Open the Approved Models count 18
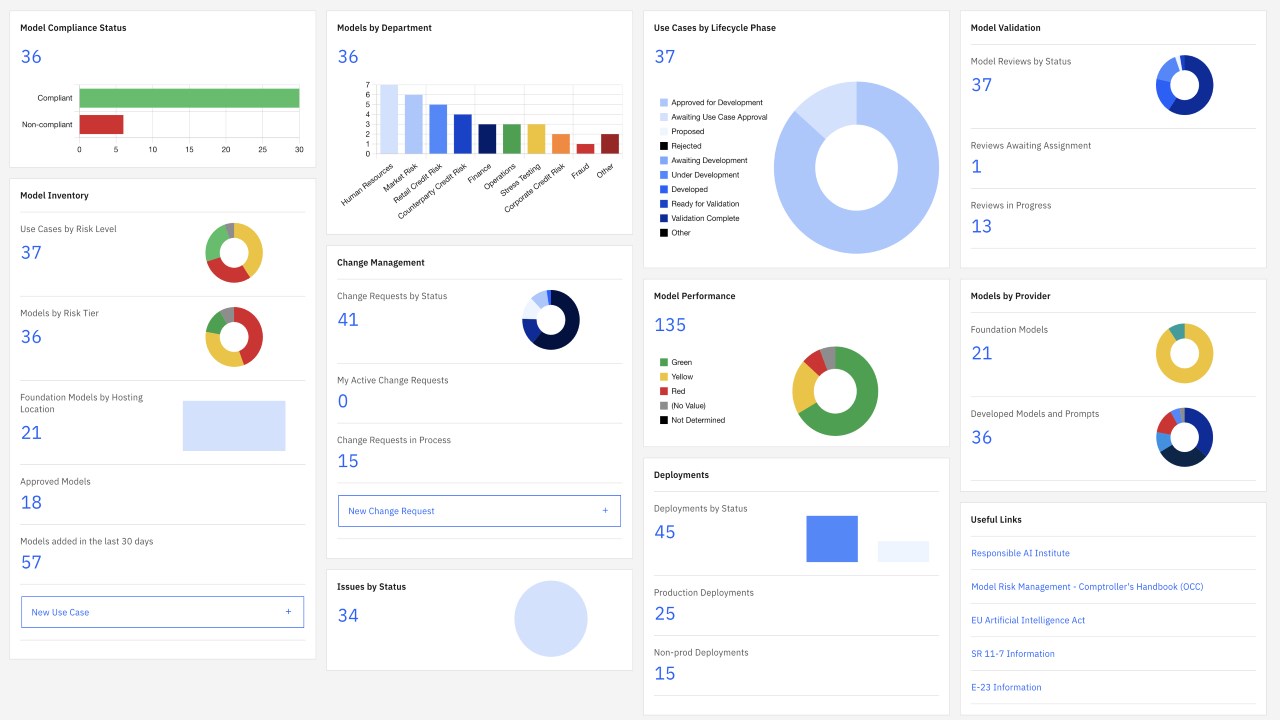 (31, 502)
